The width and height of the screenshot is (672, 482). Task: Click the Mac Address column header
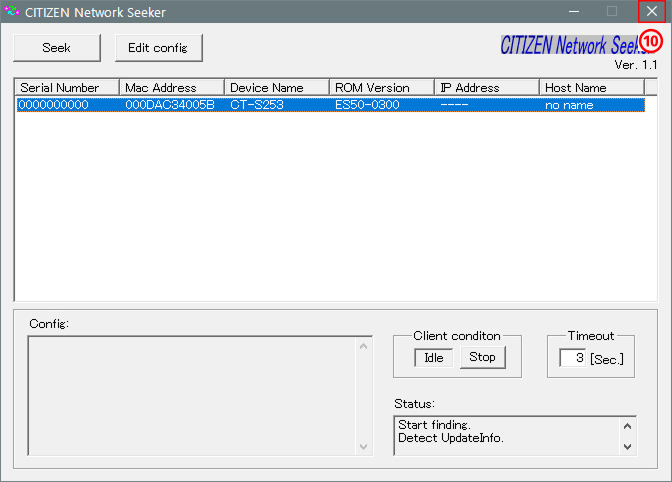coord(171,88)
